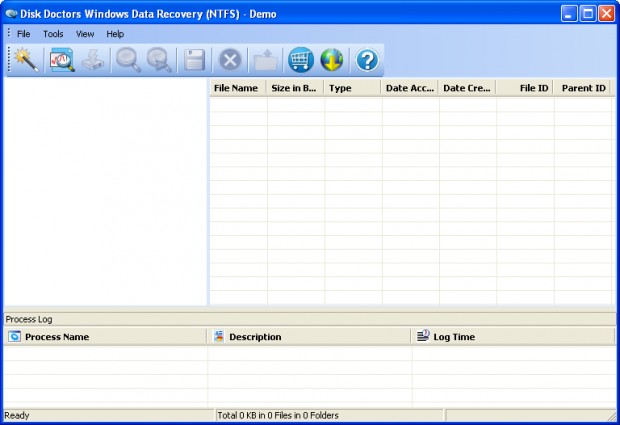Click the Process Name log column header
The image size is (620, 425).
point(105,336)
